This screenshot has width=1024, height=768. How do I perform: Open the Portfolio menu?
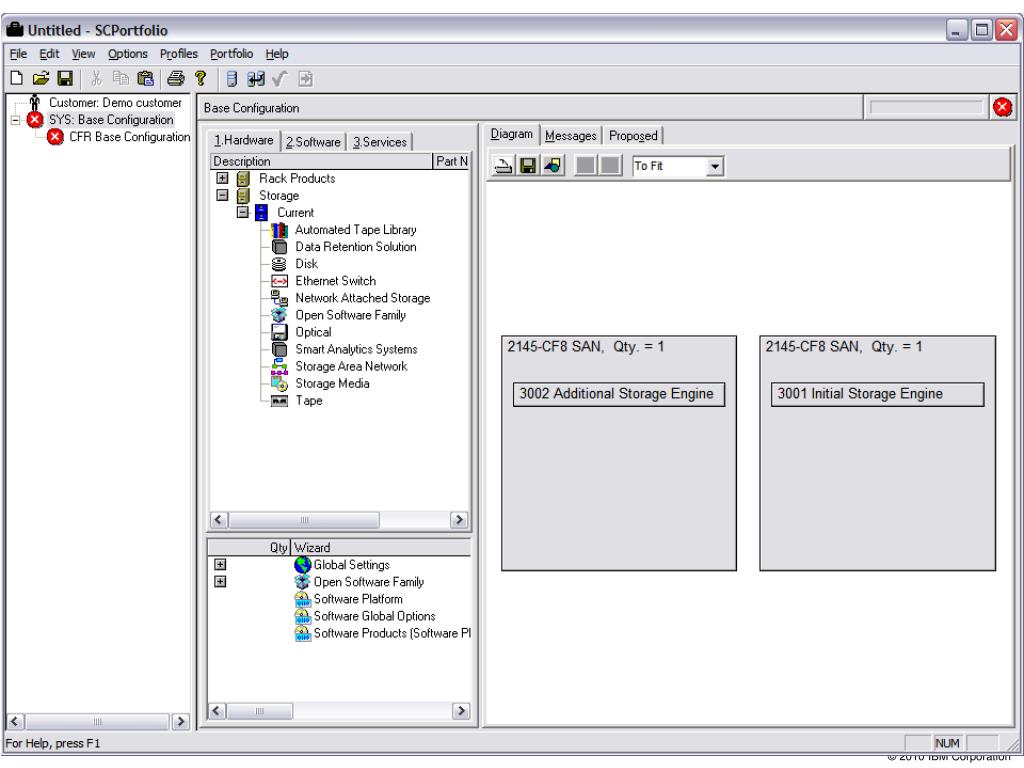point(231,54)
